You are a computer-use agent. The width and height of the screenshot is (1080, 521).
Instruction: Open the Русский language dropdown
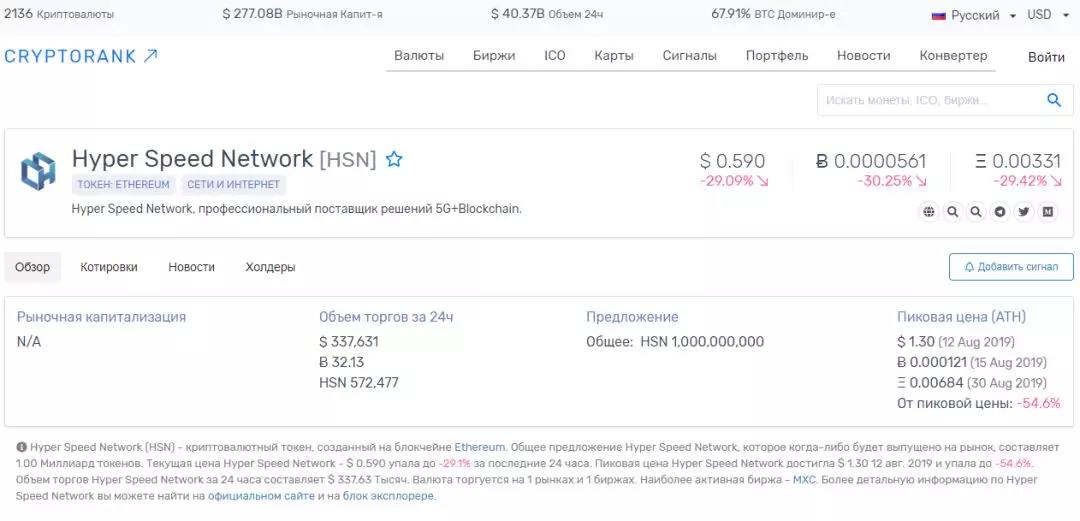(x=975, y=15)
